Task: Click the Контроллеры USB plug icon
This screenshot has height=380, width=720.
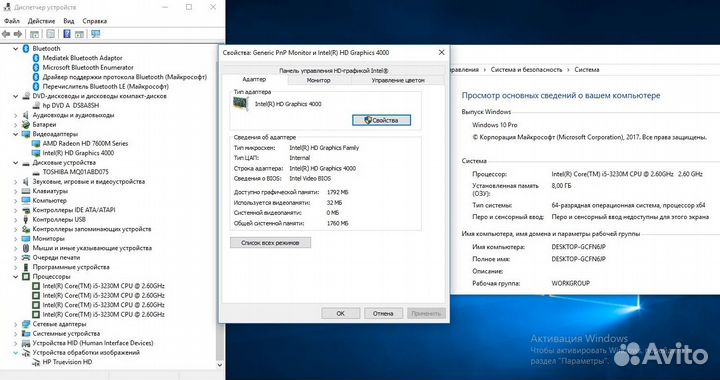Action: coord(26,219)
